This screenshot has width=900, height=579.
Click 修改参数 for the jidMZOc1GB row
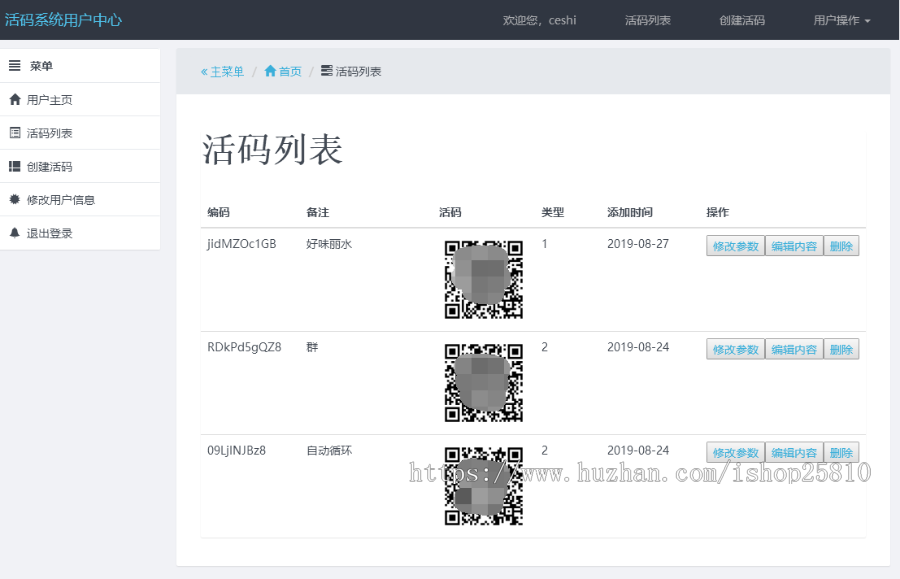735,245
